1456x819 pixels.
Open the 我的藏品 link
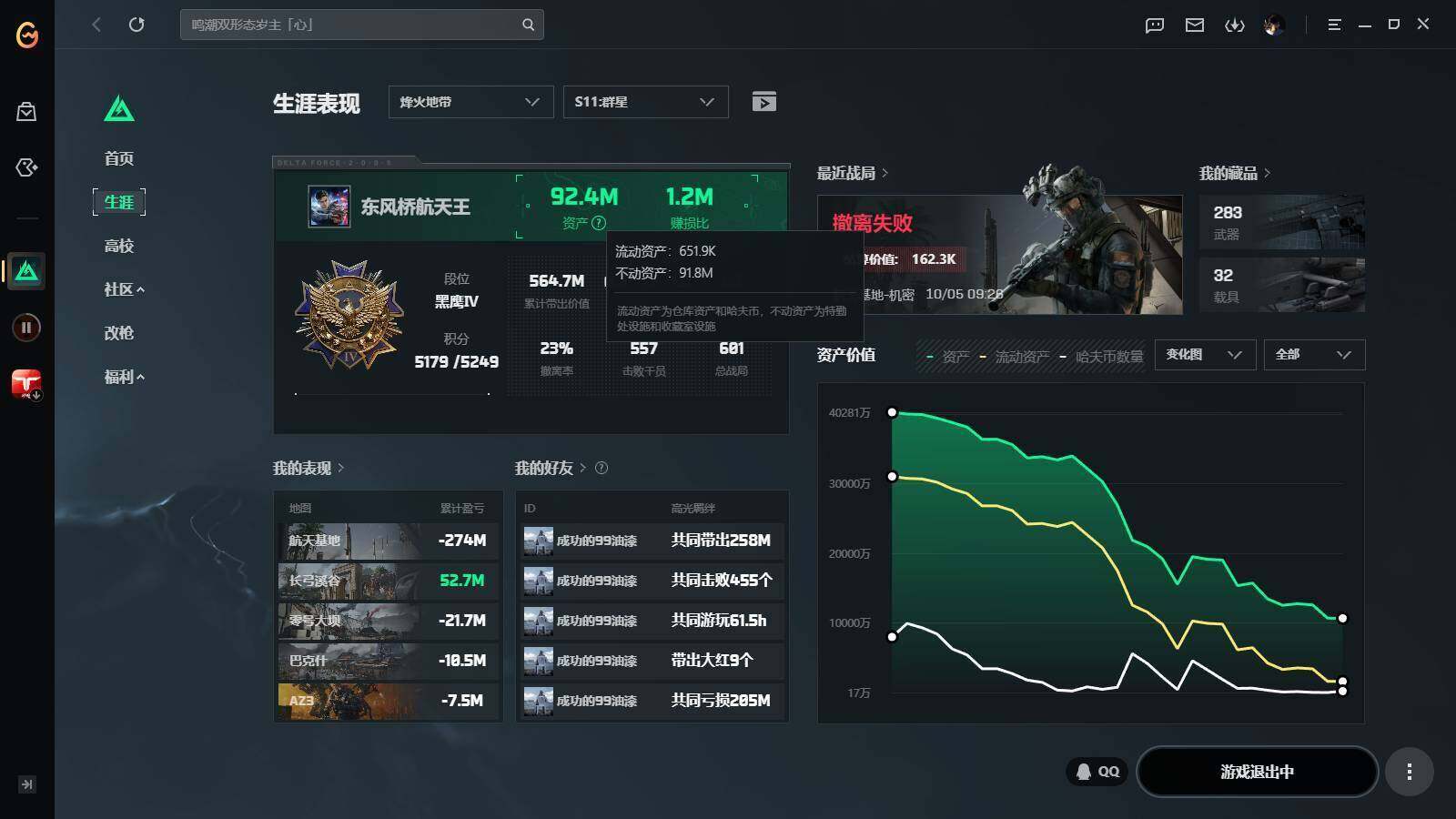[x=1235, y=173]
